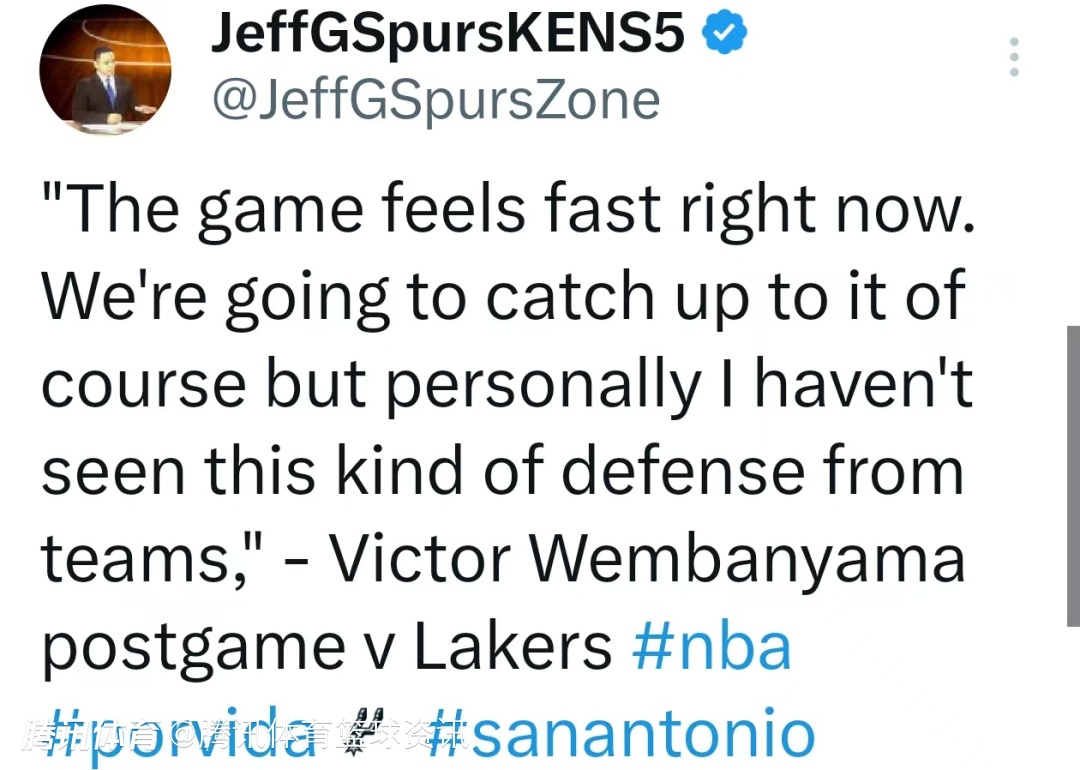Click the name Victor Wembanyama in tweet

point(647,559)
